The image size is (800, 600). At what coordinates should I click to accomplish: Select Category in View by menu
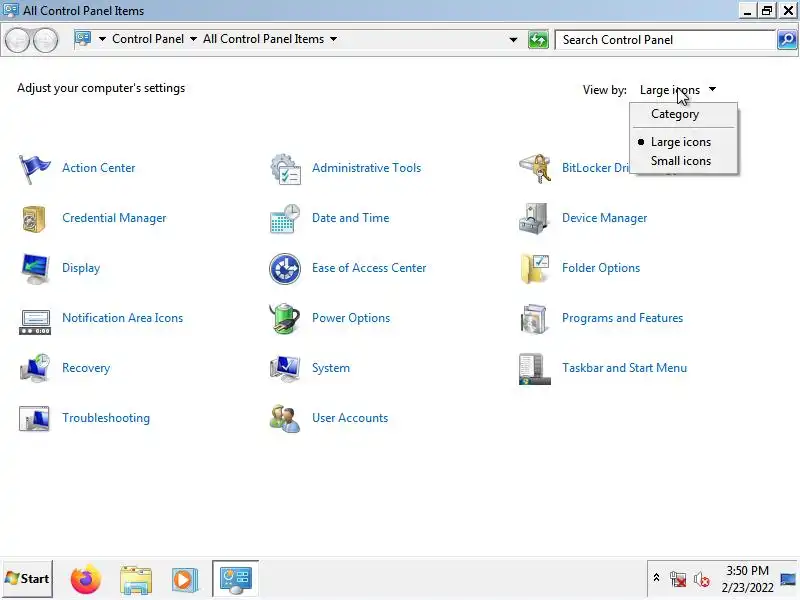coord(684,114)
